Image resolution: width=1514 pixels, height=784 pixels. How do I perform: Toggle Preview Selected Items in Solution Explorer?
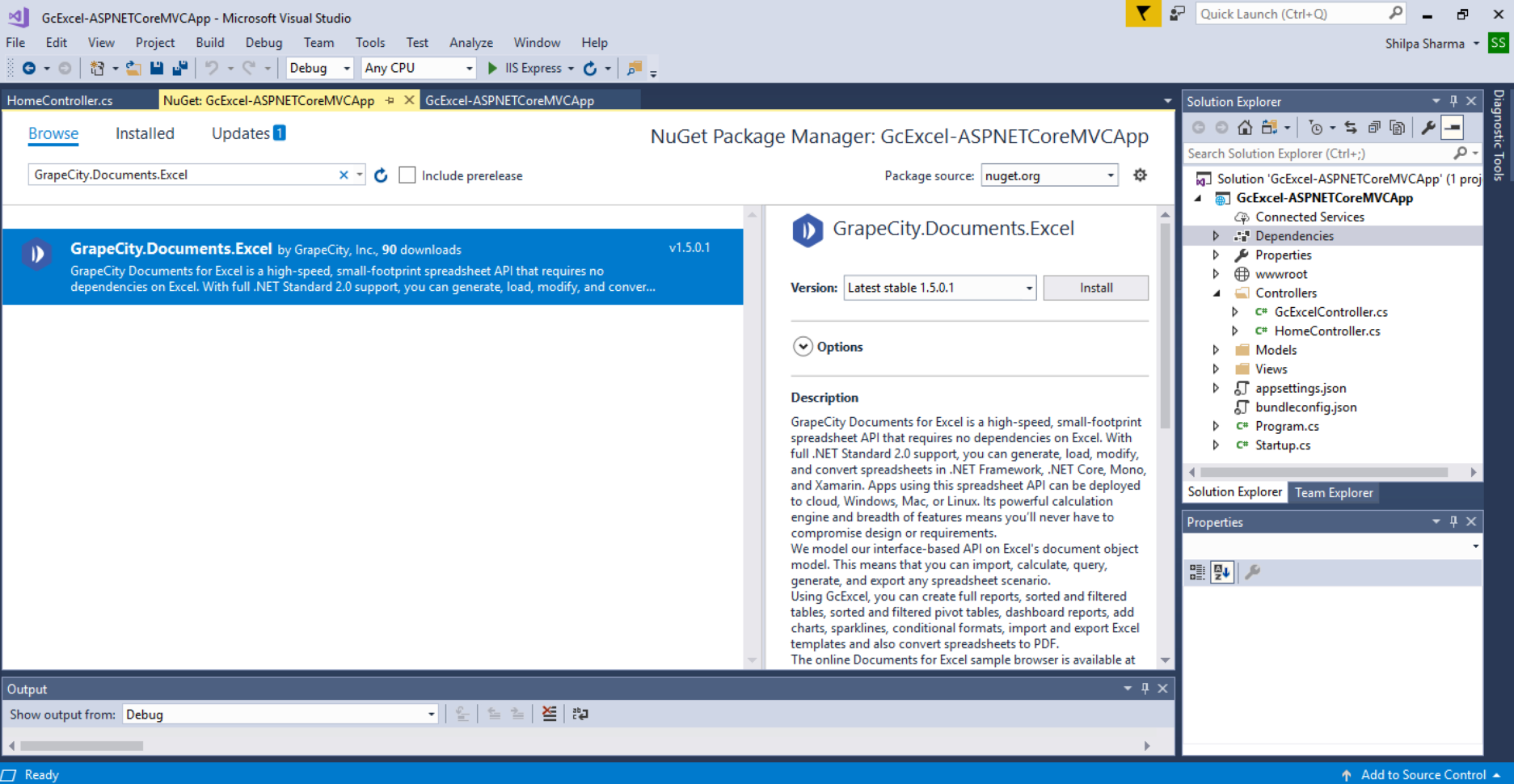(1453, 128)
